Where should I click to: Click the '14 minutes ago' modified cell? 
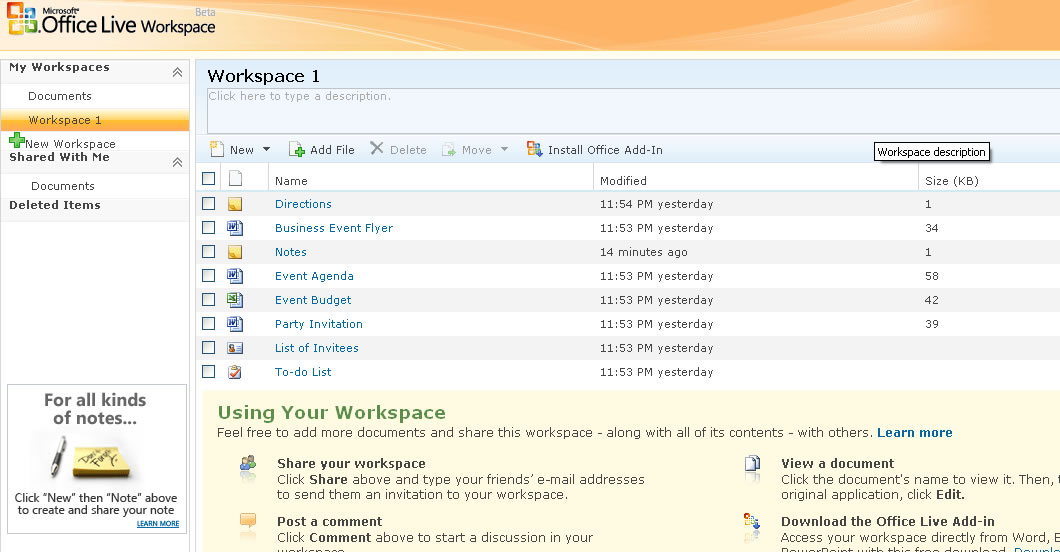pos(644,252)
